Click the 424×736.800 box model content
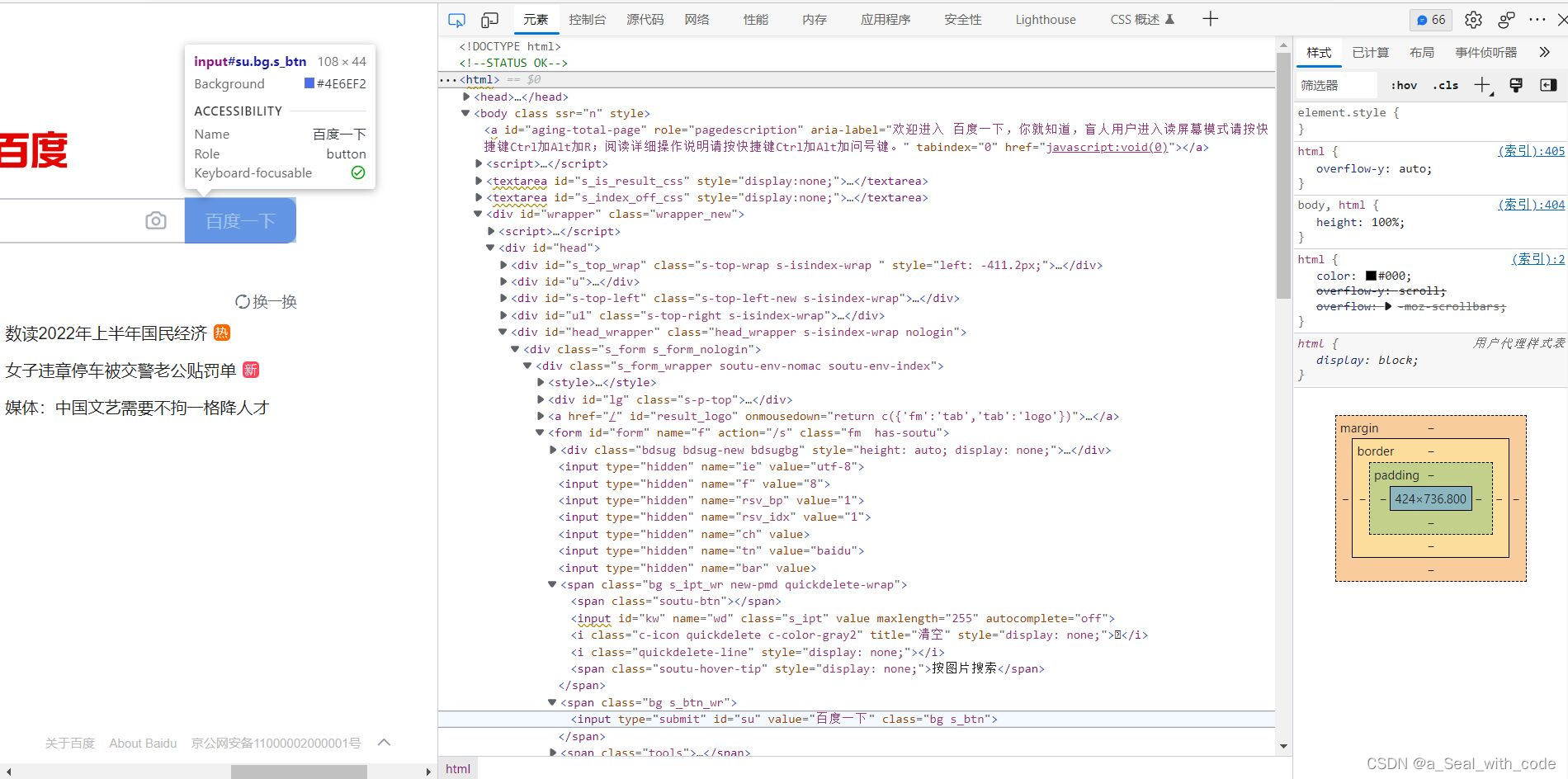 point(1431,498)
